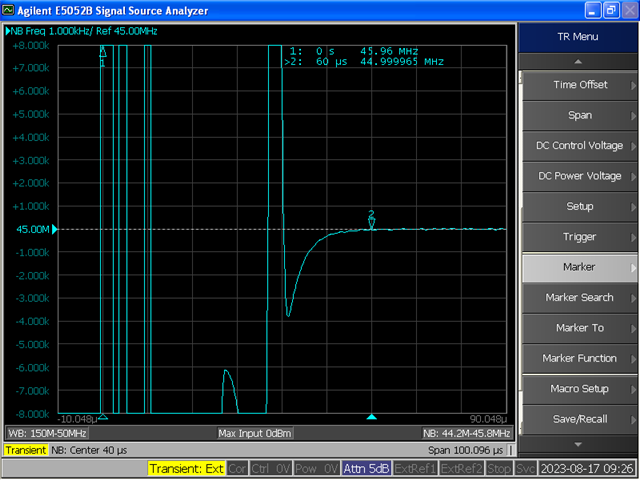
Task: Click the Svc status indicator
Action: (x=525, y=469)
